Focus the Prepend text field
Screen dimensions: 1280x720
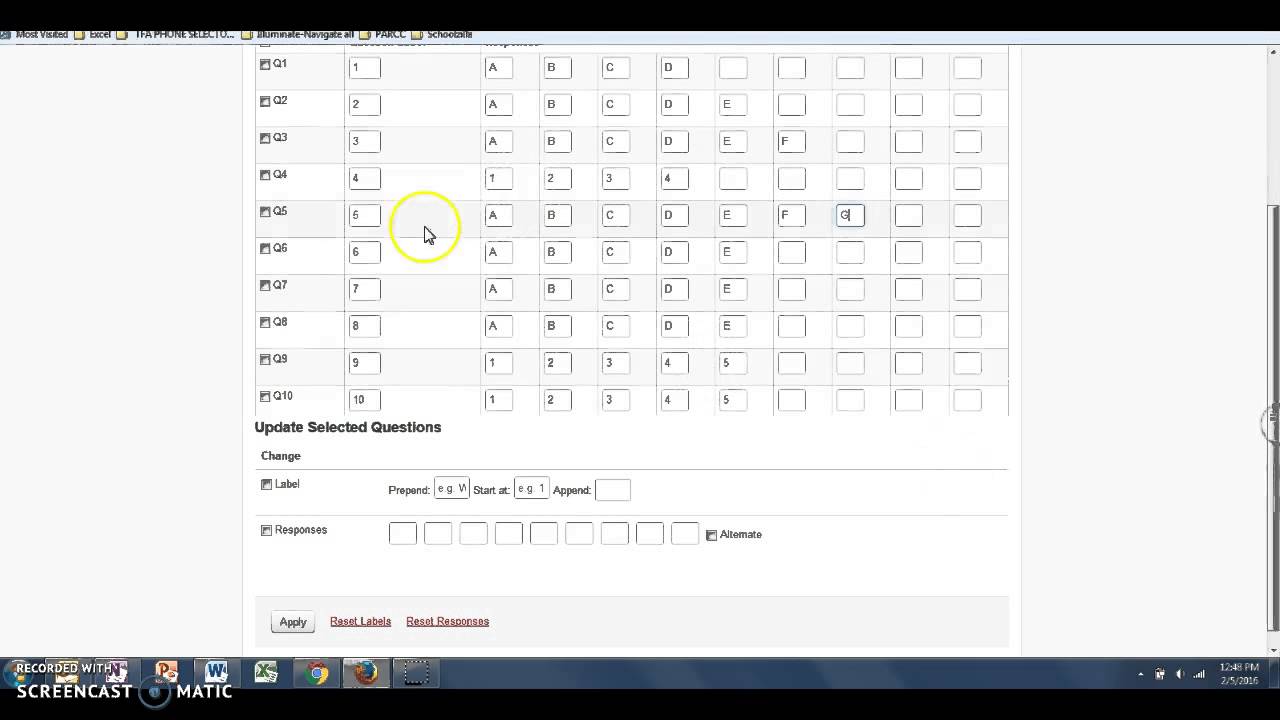(451, 489)
